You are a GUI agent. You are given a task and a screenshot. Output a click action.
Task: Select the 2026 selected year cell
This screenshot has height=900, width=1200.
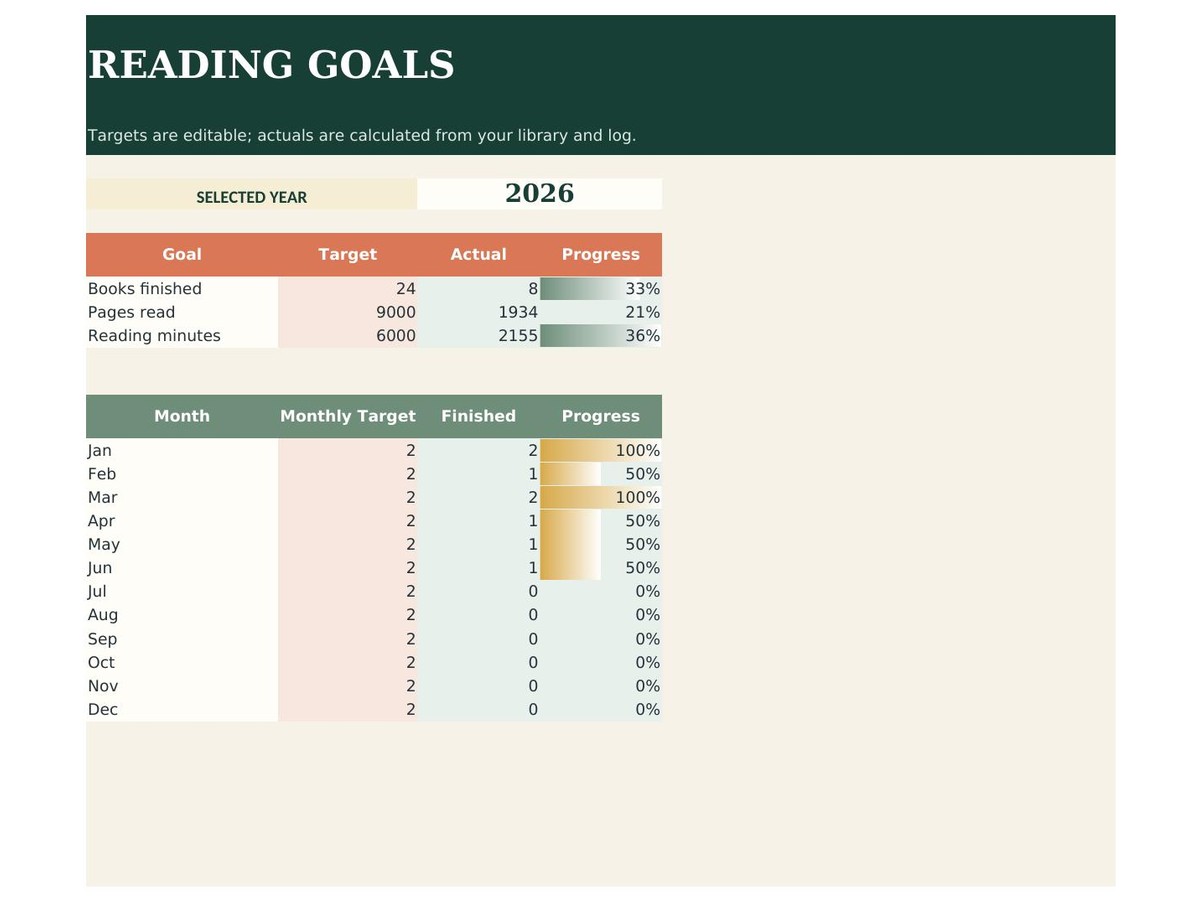point(540,194)
